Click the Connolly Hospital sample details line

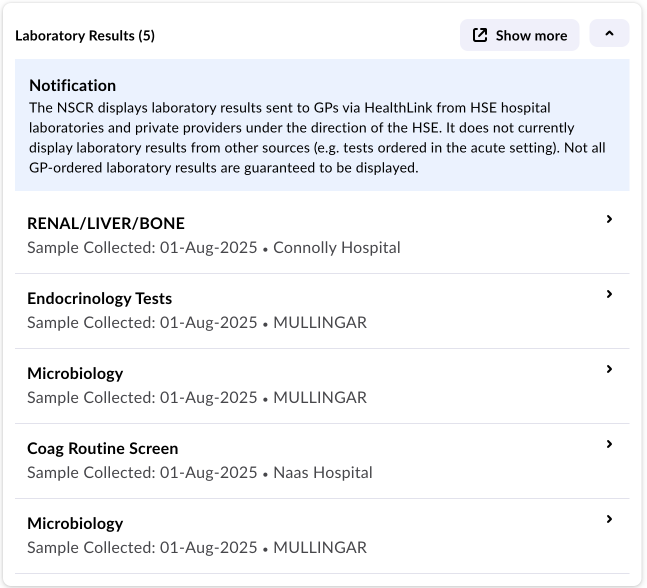[213, 247]
